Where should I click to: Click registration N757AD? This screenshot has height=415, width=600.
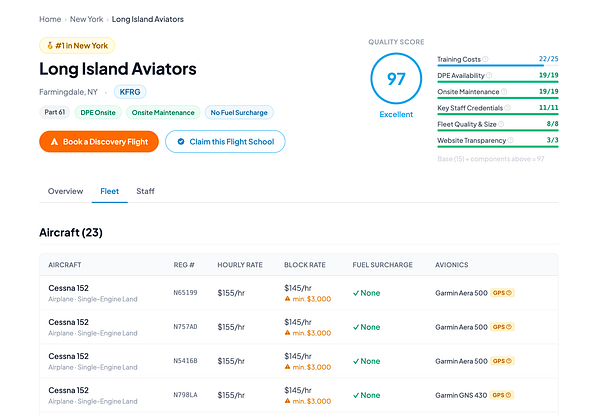(185, 327)
